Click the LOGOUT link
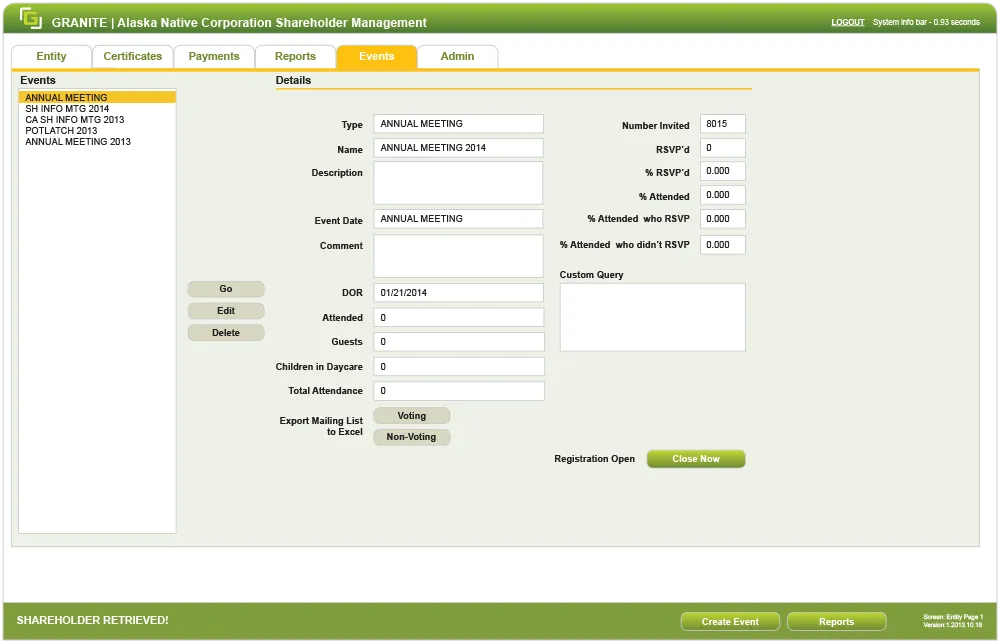 [847, 22]
